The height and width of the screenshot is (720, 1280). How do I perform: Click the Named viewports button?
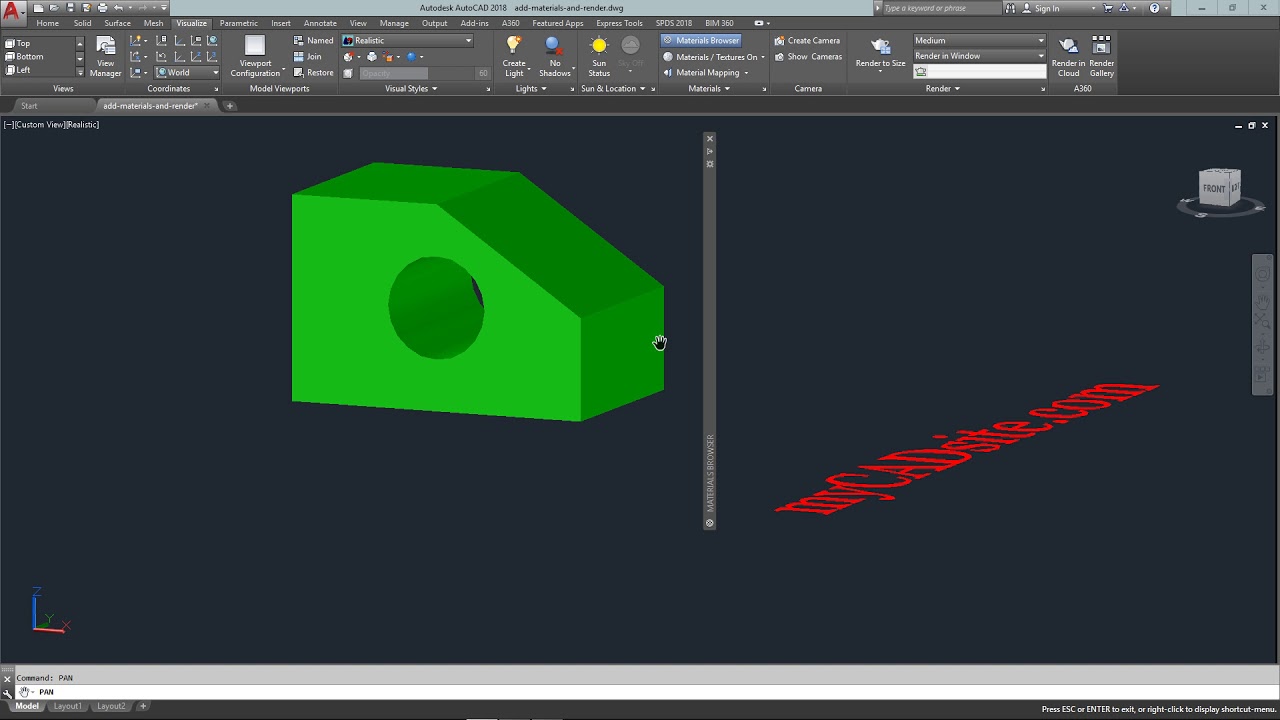tap(314, 41)
